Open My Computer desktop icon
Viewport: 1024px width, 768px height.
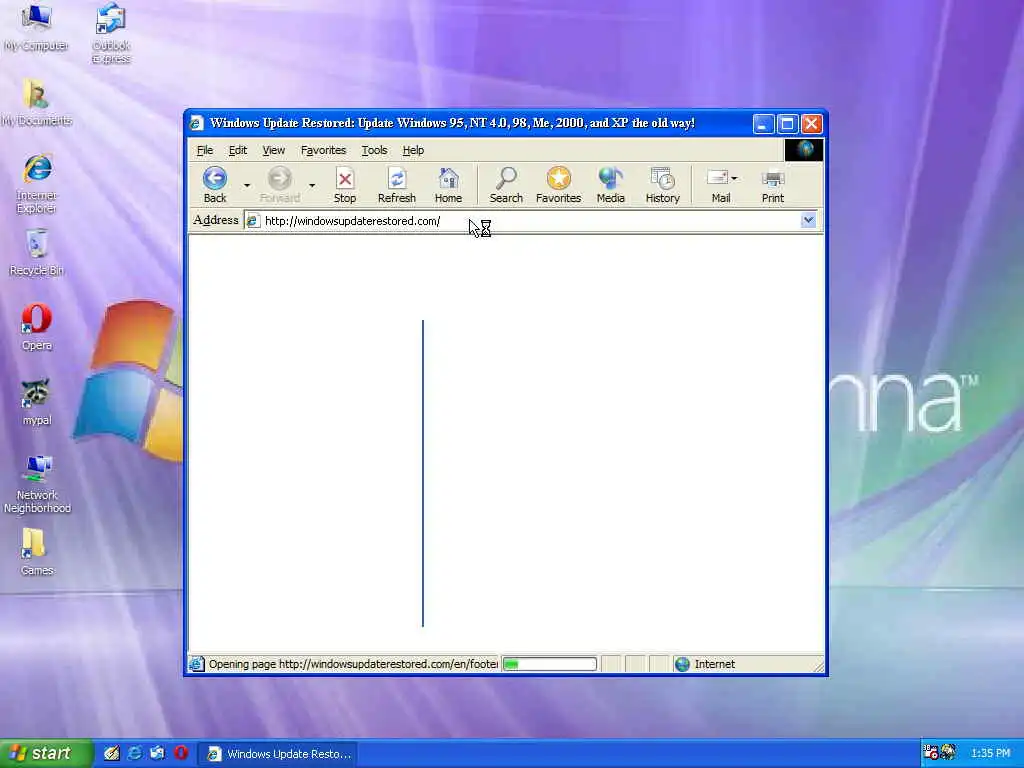coord(36,27)
